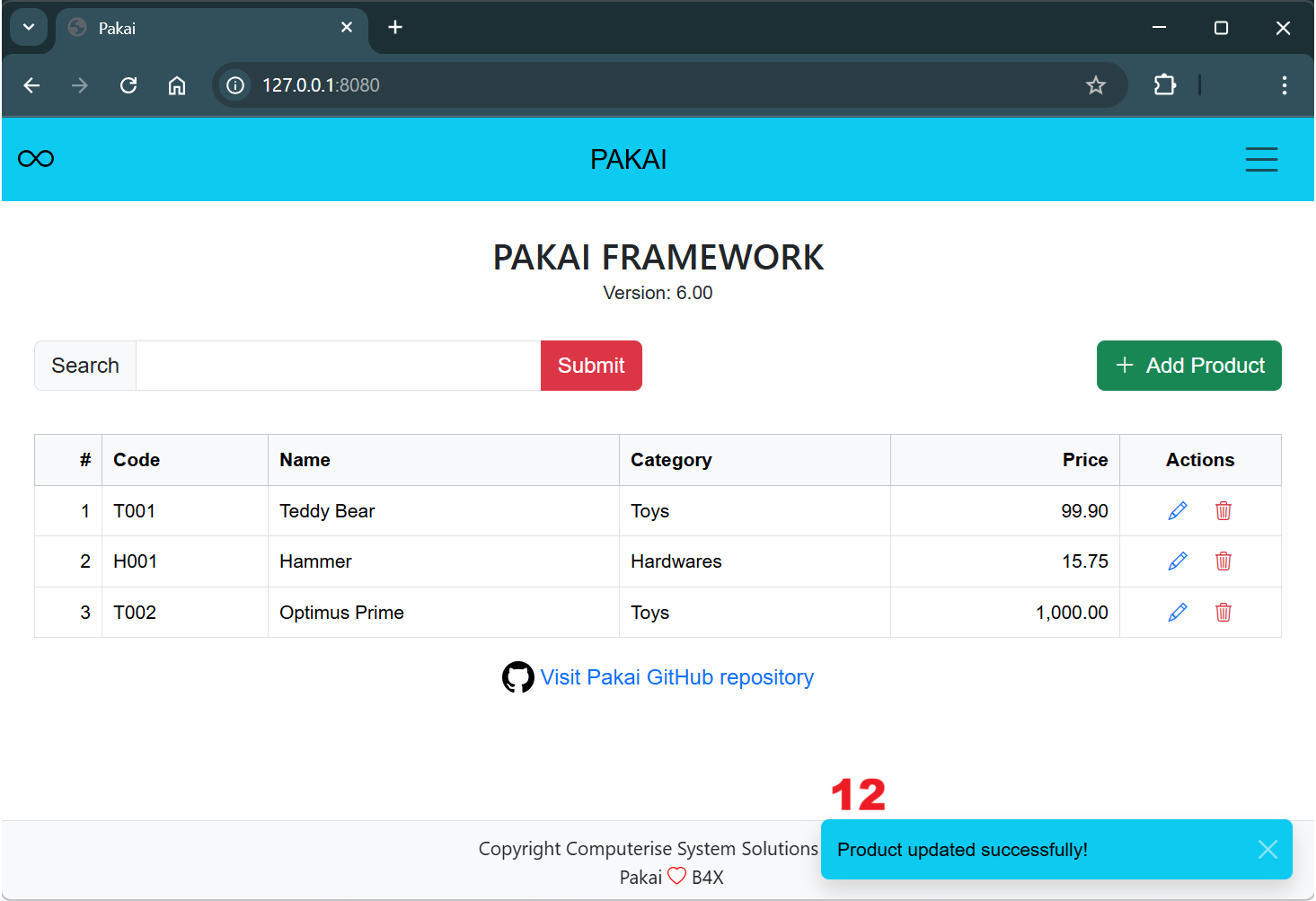Edit the Optimus Prime product row
Viewport: 1316px width, 901px height.
1178,613
